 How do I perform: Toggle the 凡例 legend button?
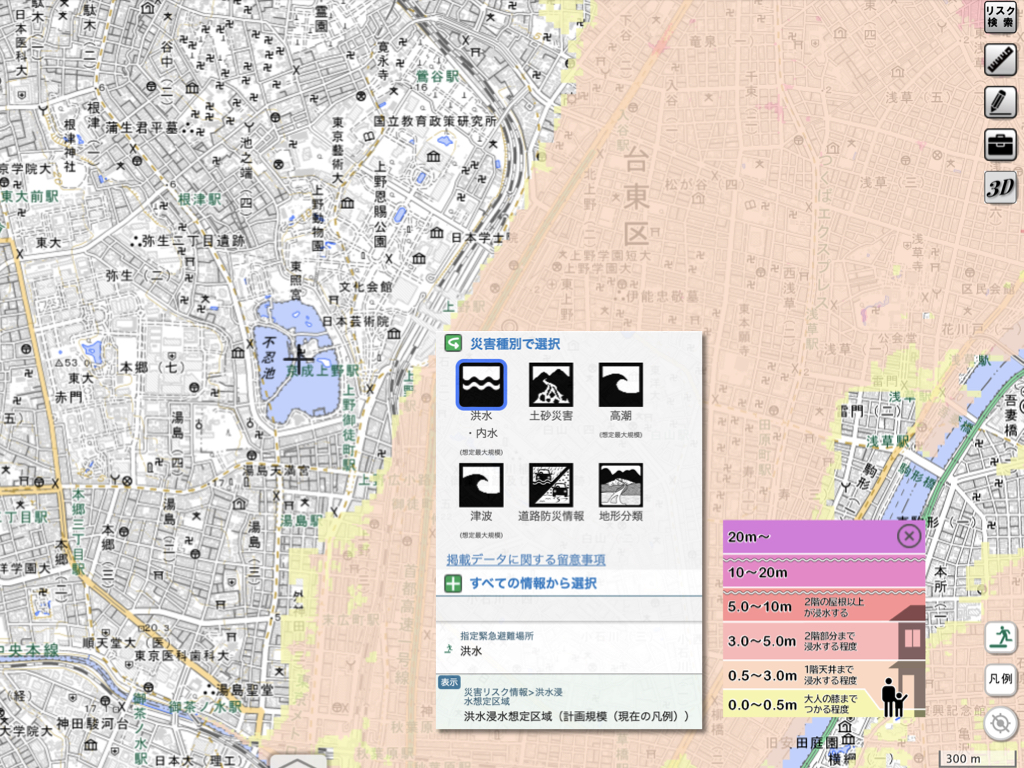[x=1000, y=679]
